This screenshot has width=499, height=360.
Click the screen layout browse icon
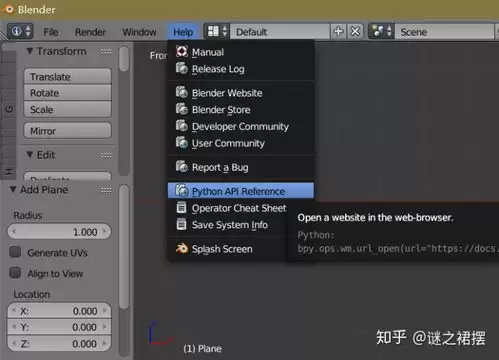coord(216,31)
